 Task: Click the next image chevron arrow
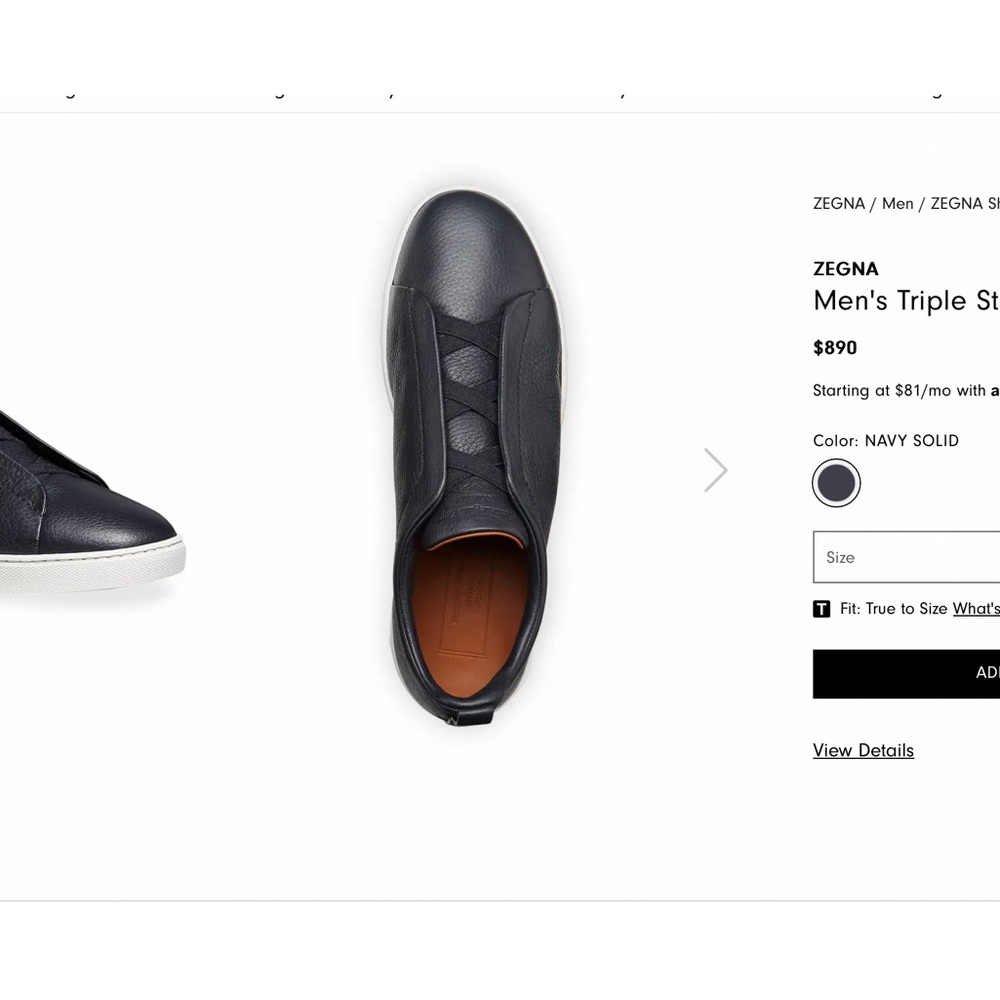[x=716, y=469]
